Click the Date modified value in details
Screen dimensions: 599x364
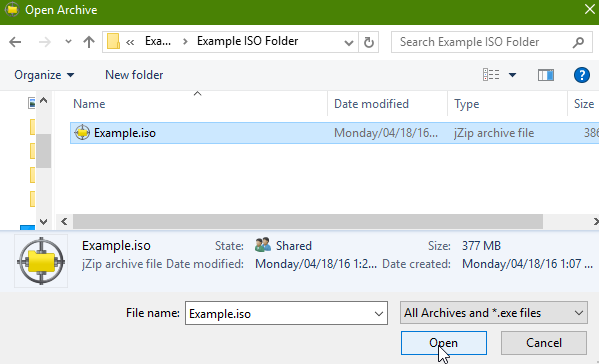tap(316, 264)
